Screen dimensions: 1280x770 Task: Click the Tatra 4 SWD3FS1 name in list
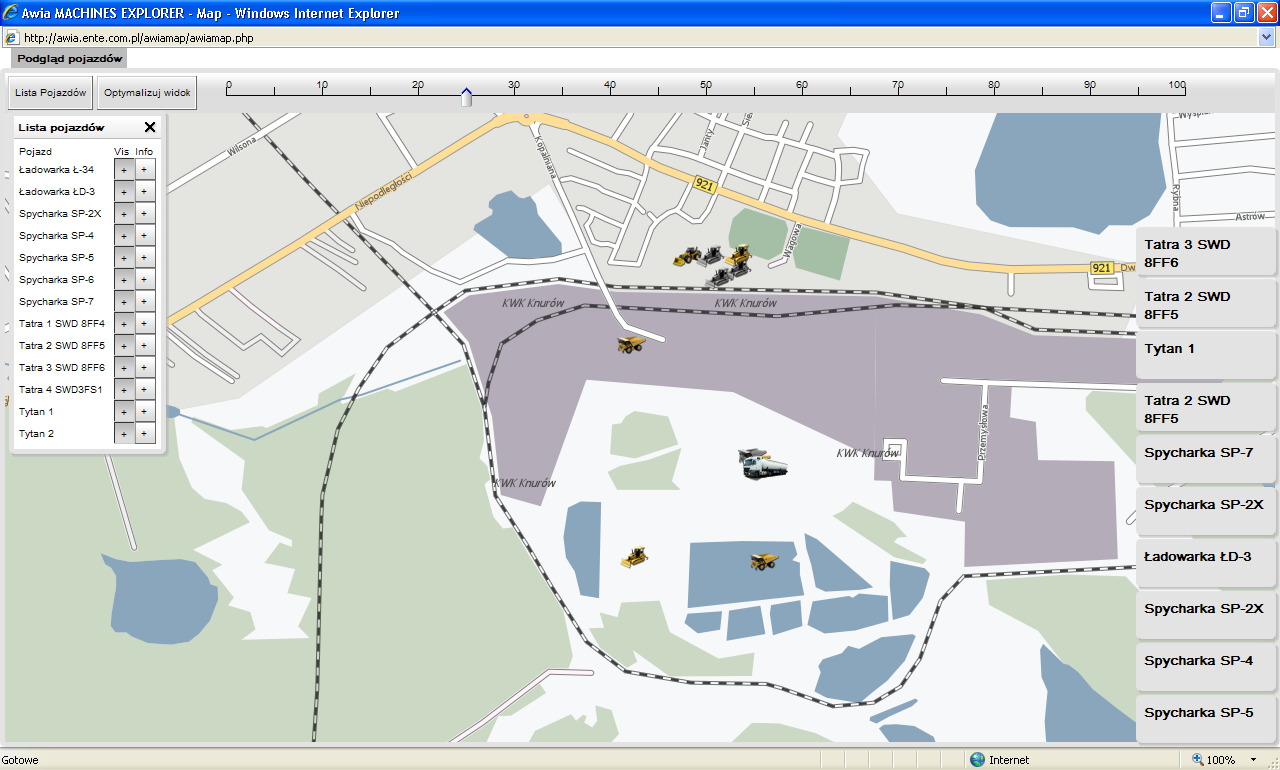[60, 390]
